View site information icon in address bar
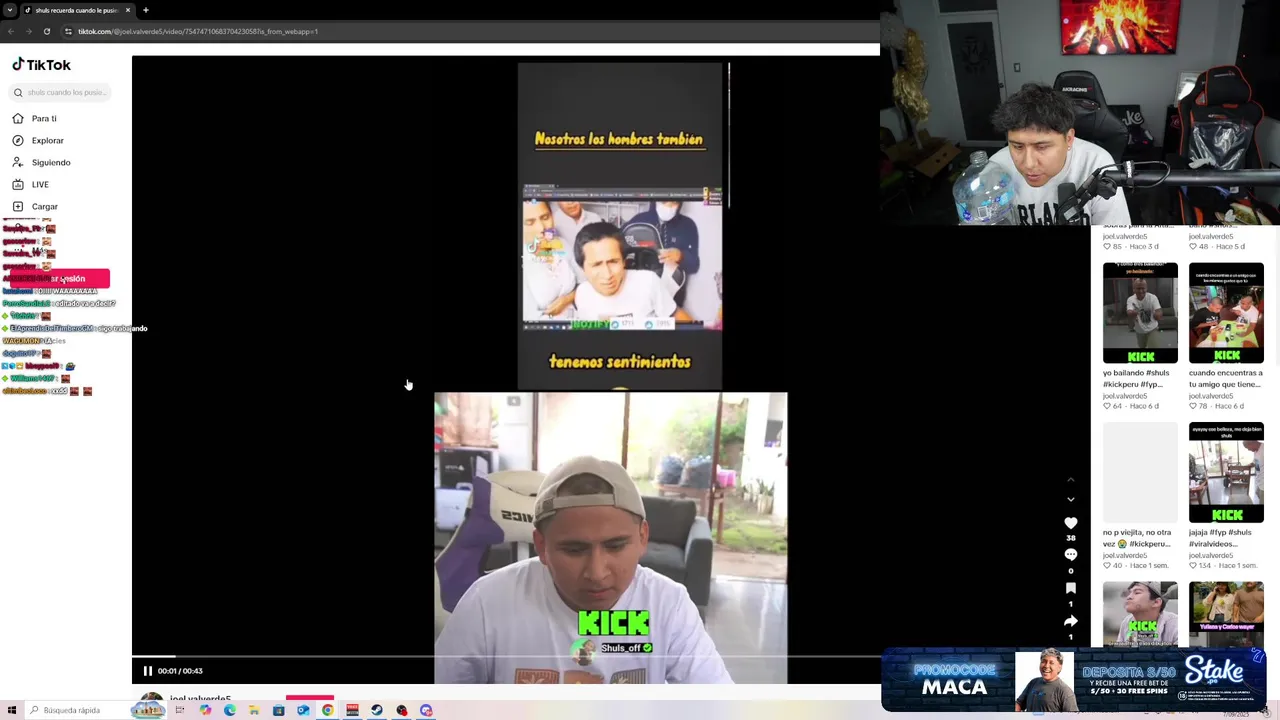1280x720 pixels. pyautogui.click(x=68, y=31)
